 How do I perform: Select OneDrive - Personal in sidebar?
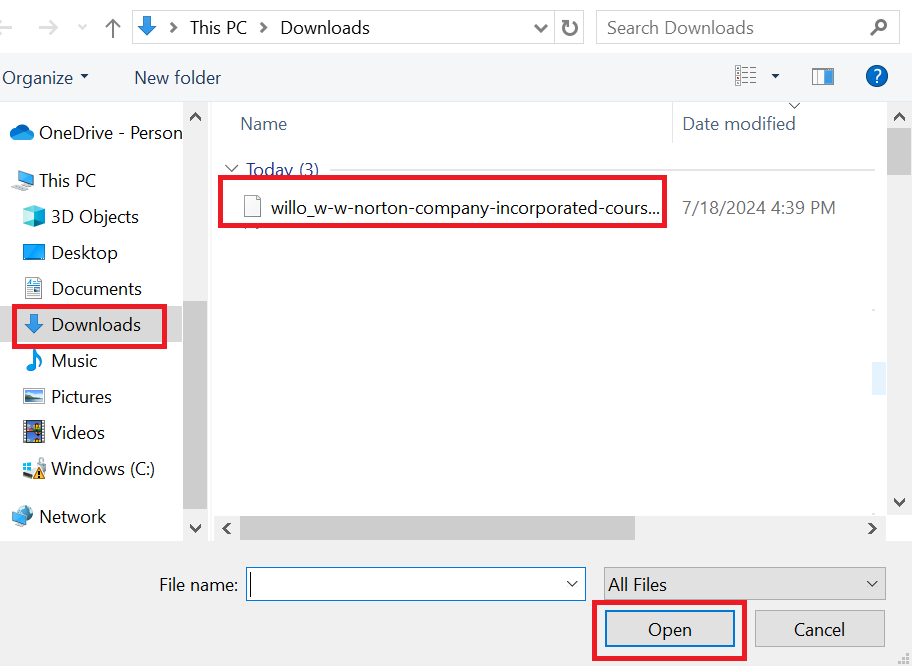[96, 133]
